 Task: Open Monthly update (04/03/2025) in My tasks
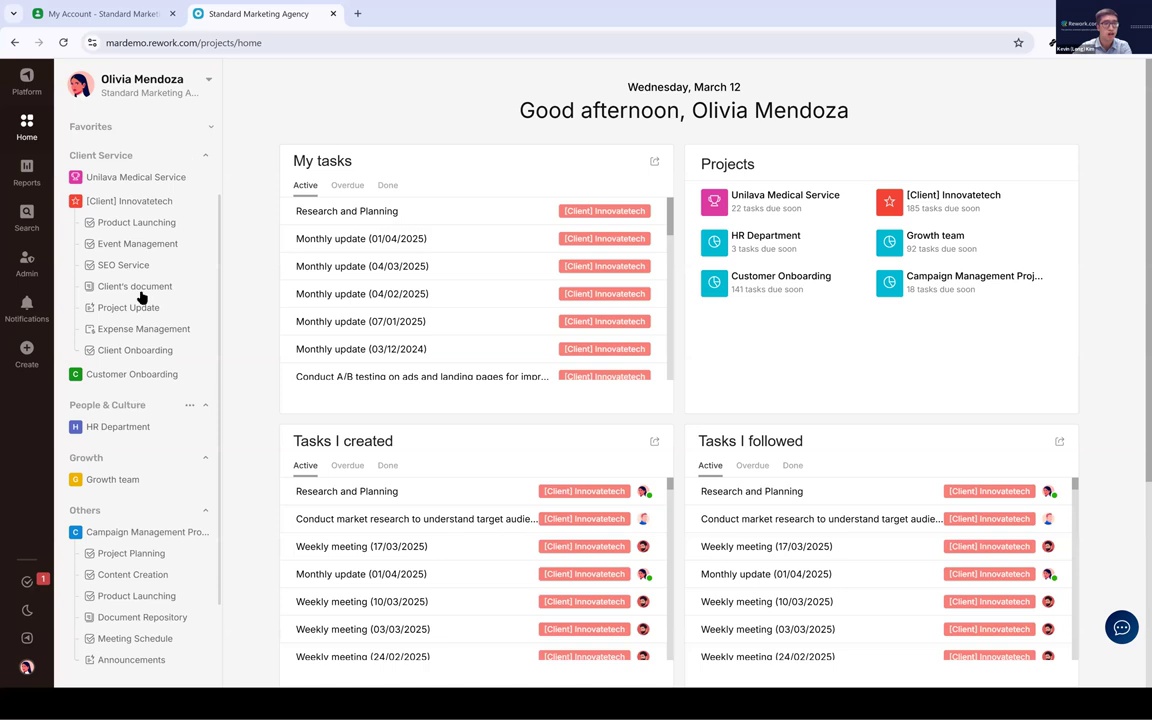[362, 266]
